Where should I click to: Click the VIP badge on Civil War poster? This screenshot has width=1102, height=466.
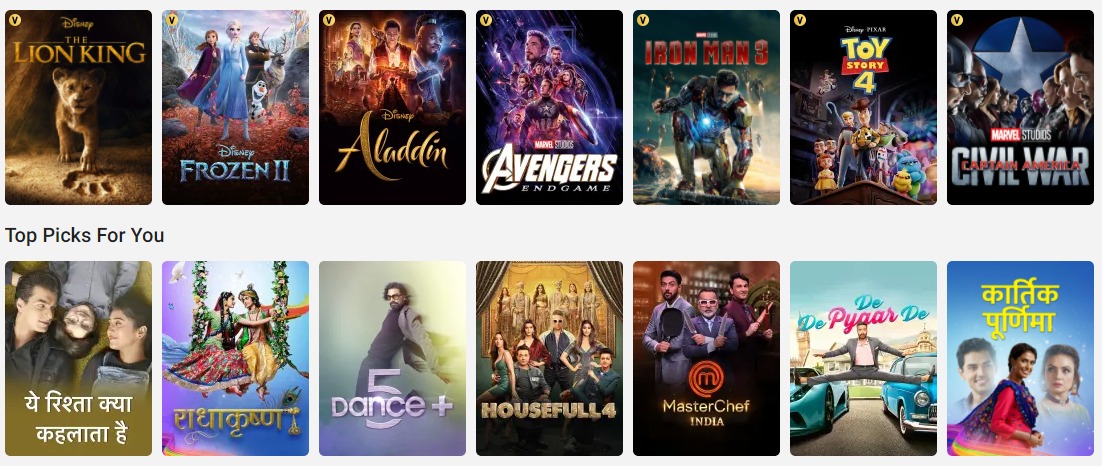click(x=957, y=20)
